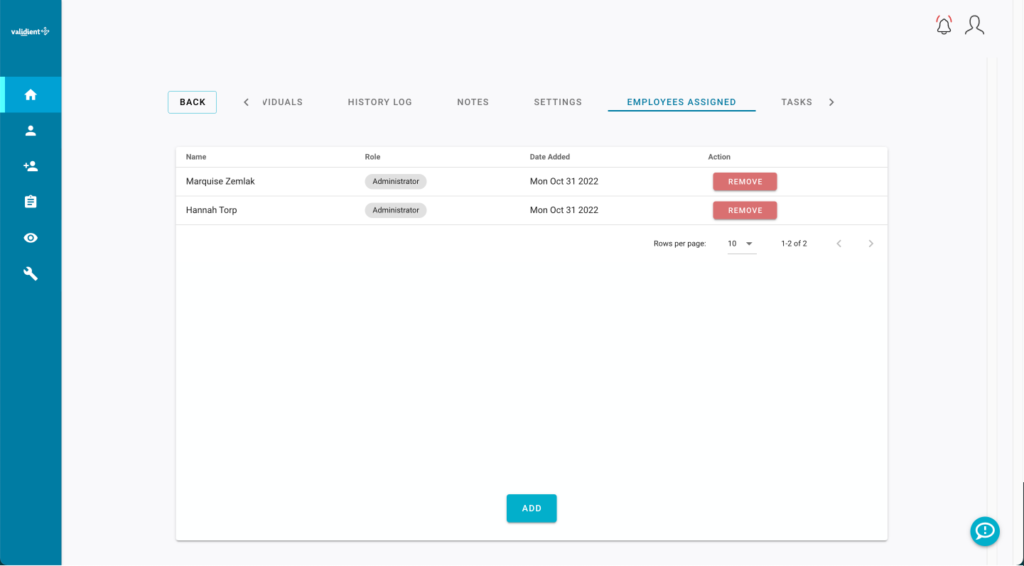Click the Date Added column header
Screen dimensions: 1024x566
click(x=550, y=157)
